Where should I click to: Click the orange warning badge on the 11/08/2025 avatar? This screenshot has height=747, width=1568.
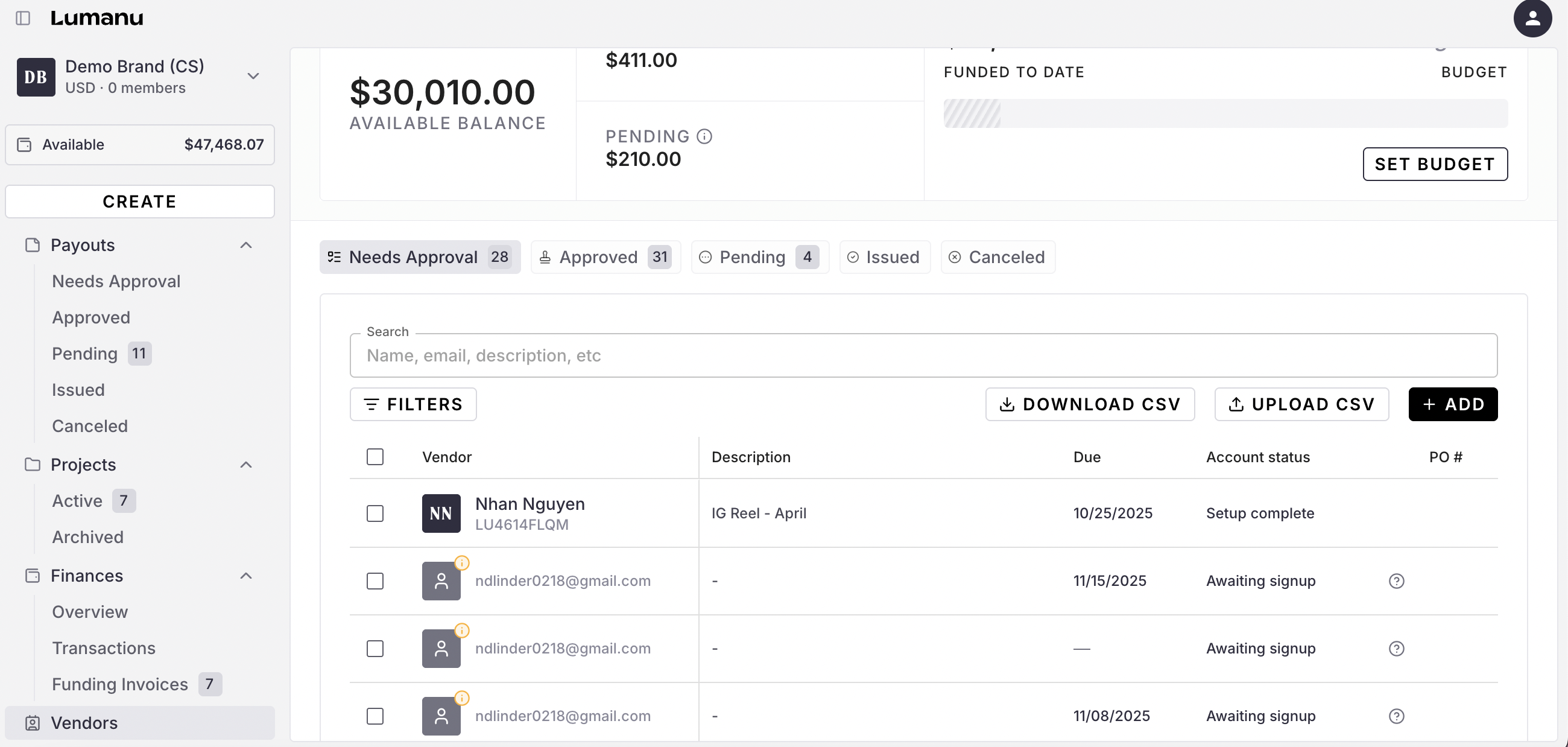coord(462,698)
